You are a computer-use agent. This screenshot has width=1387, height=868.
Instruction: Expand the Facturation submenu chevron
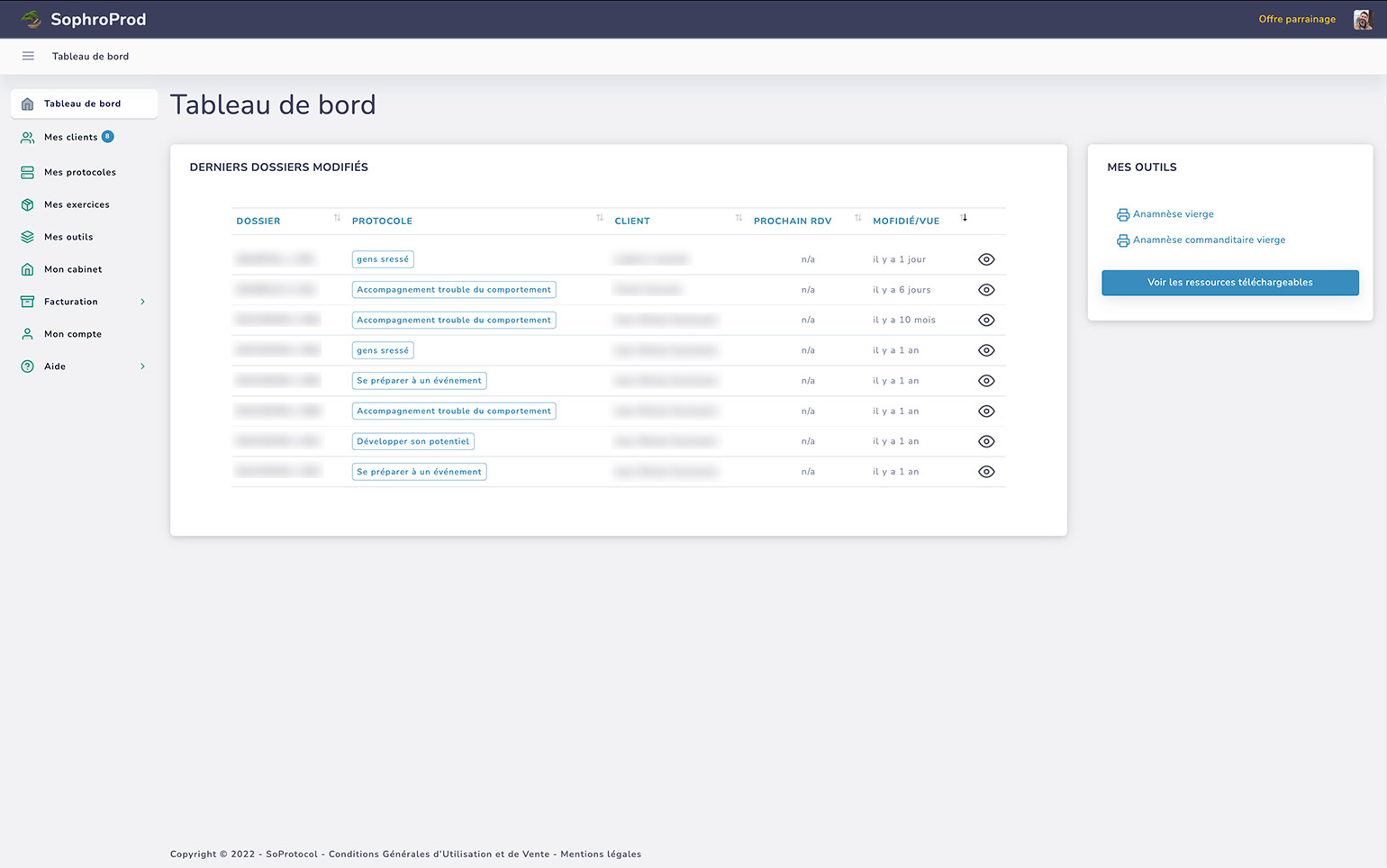[x=142, y=302]
